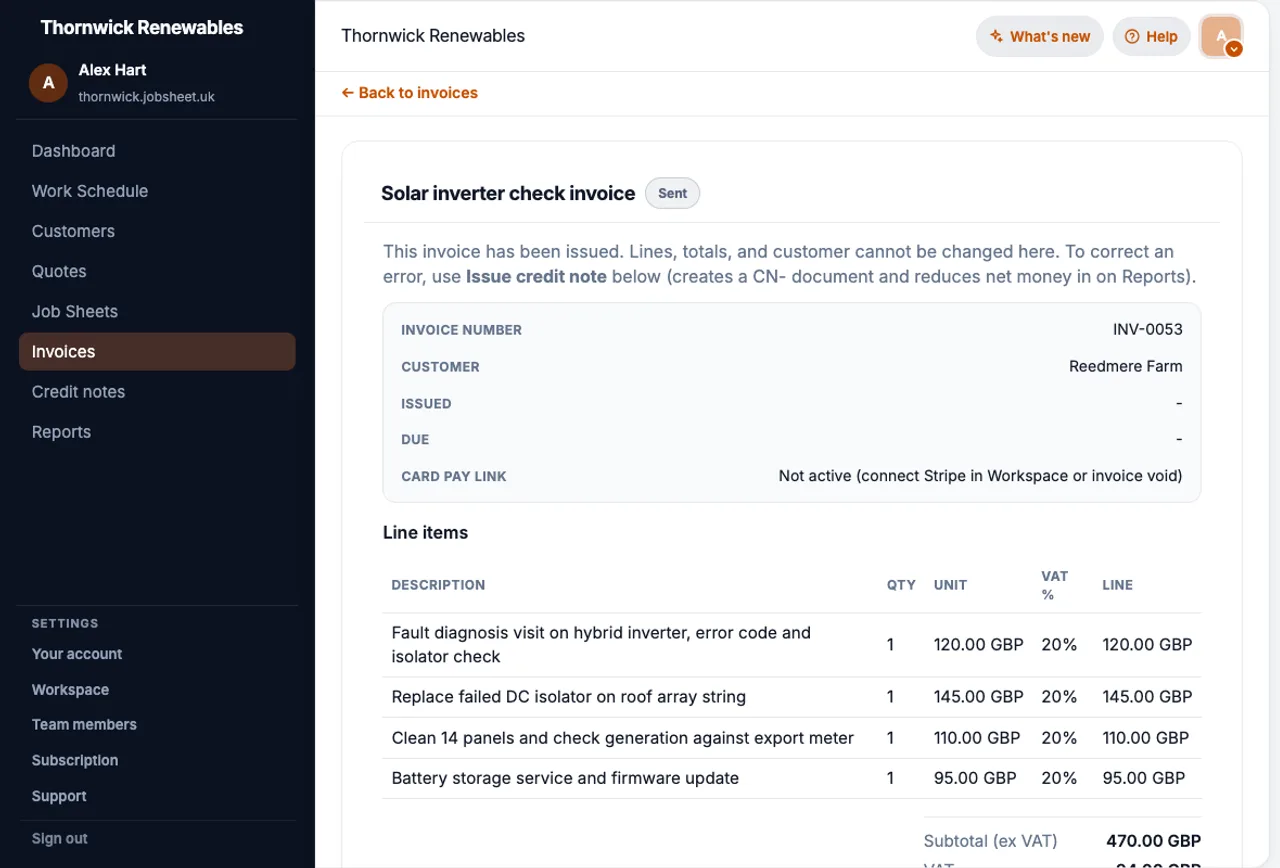1280x868 pixels.
Task: Click the 145.00 GBP unit price
Action: [979, 697]
